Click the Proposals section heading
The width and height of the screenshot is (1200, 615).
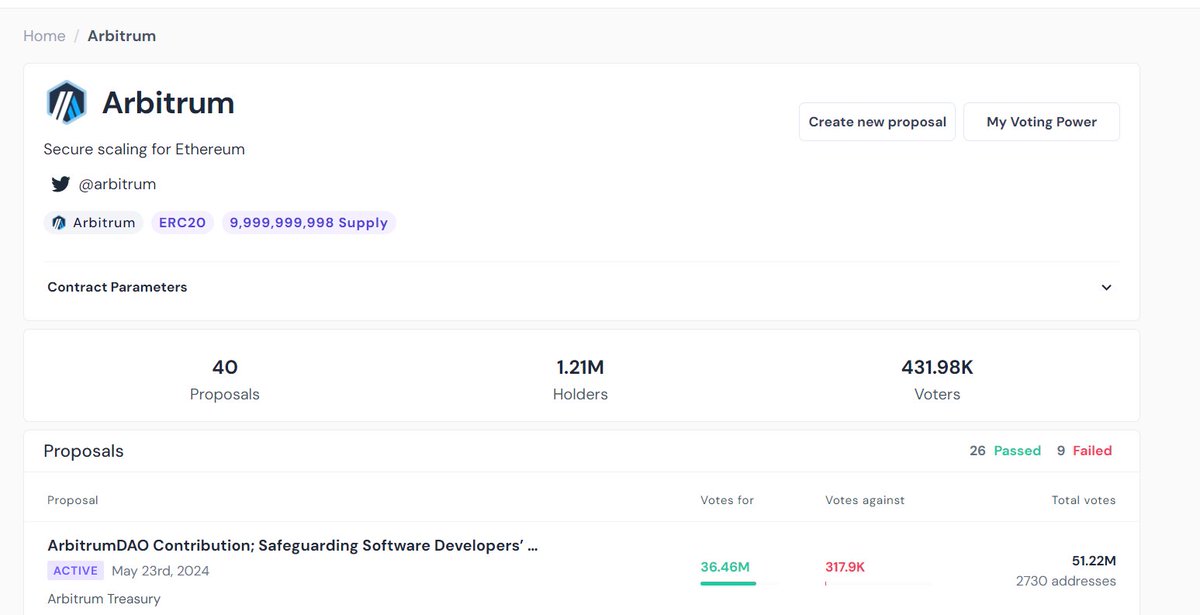pyautogui.click(x=84, y=451)
